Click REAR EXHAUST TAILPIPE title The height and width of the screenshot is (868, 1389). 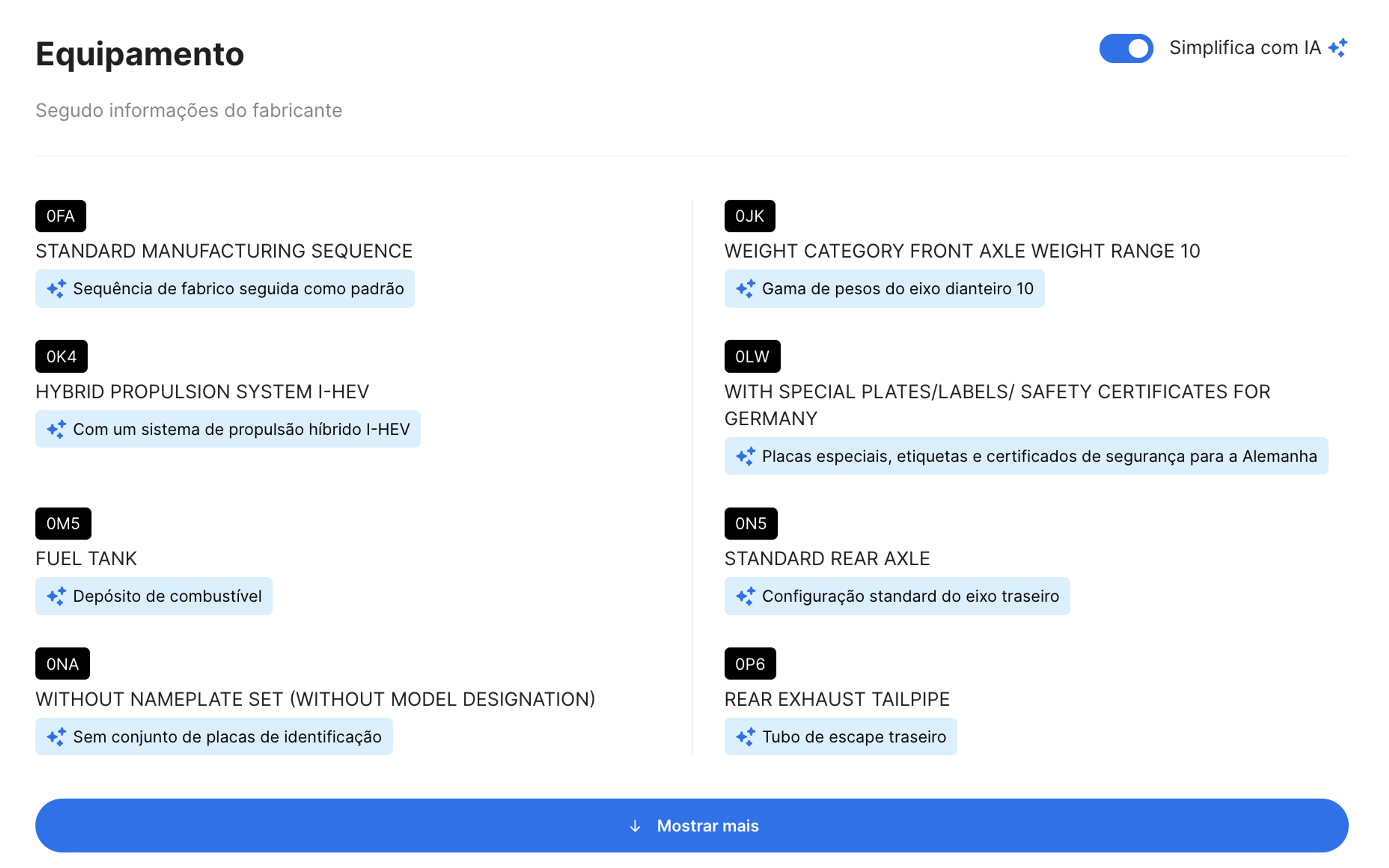837,699
